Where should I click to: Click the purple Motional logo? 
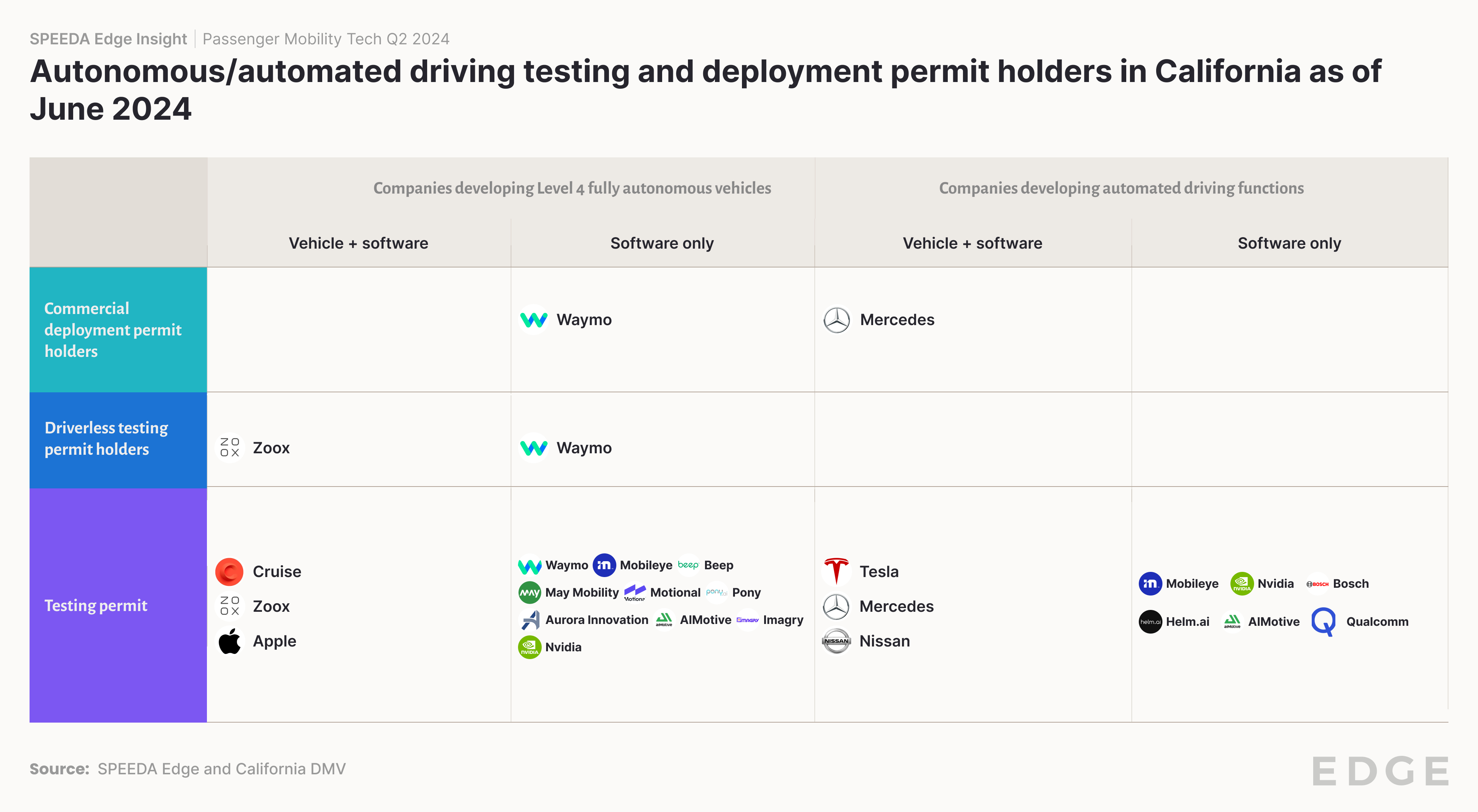634,592
